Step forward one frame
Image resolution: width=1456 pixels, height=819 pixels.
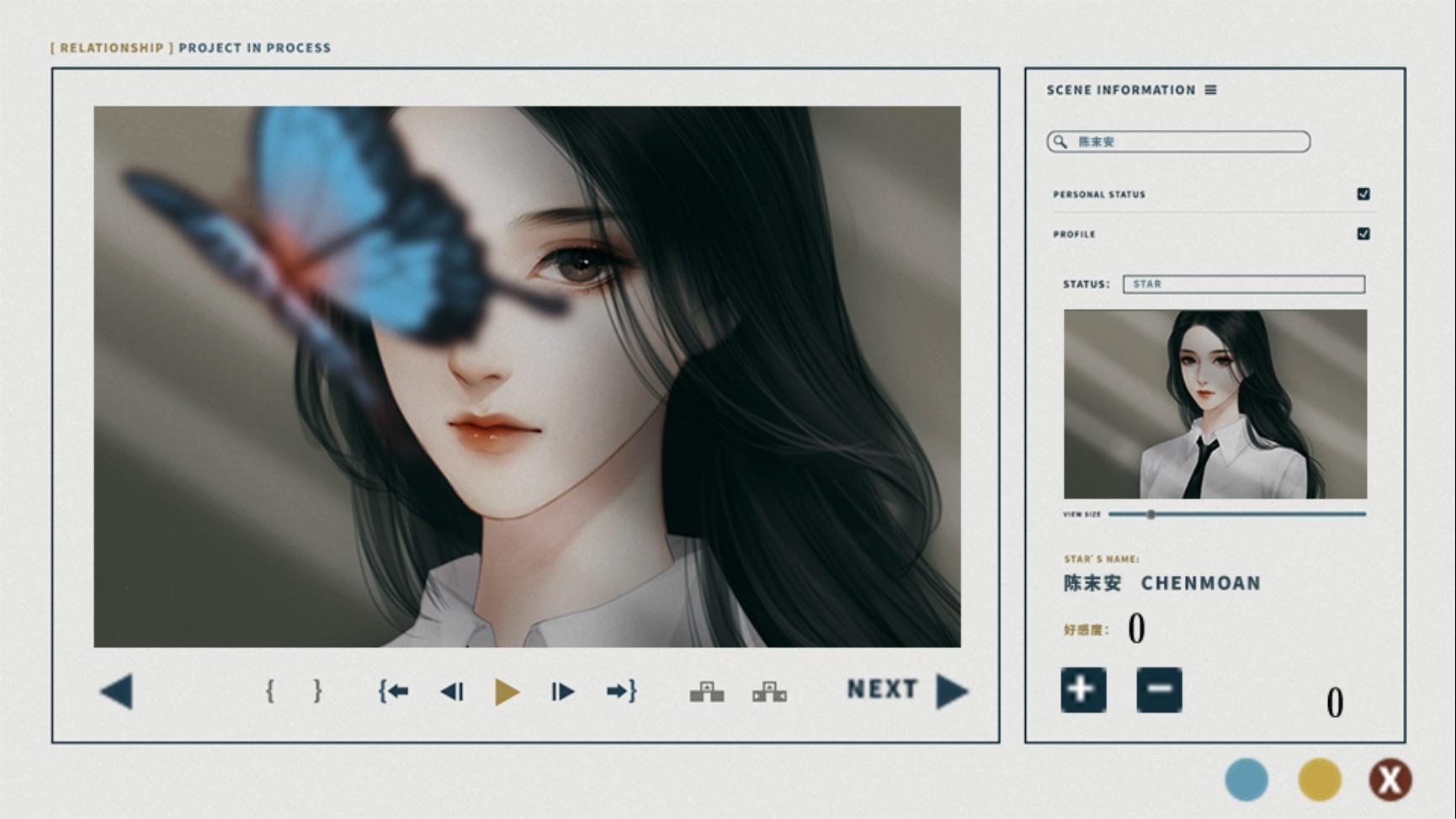[562, 692]
